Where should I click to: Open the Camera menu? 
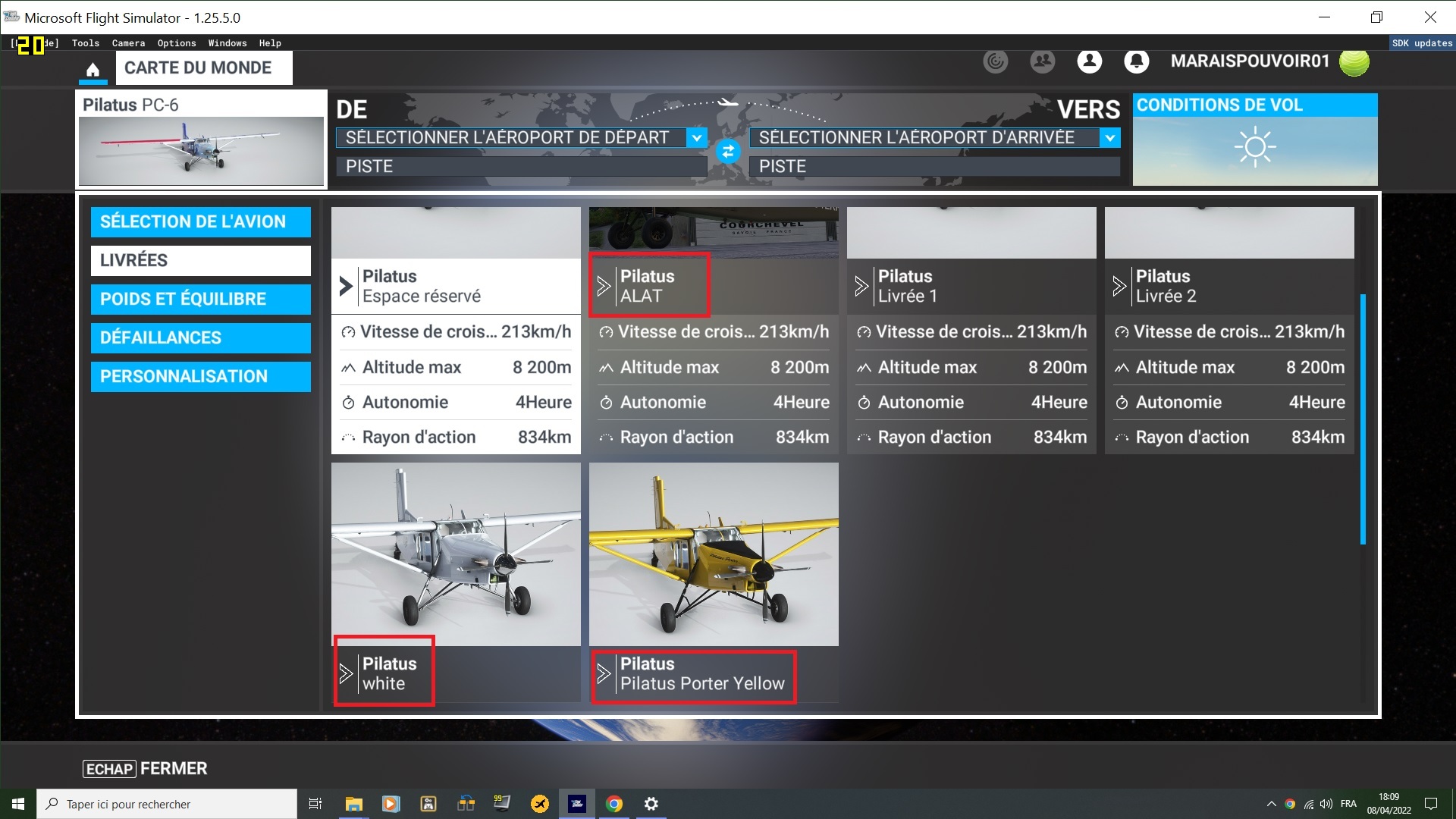tap(128, 43)
